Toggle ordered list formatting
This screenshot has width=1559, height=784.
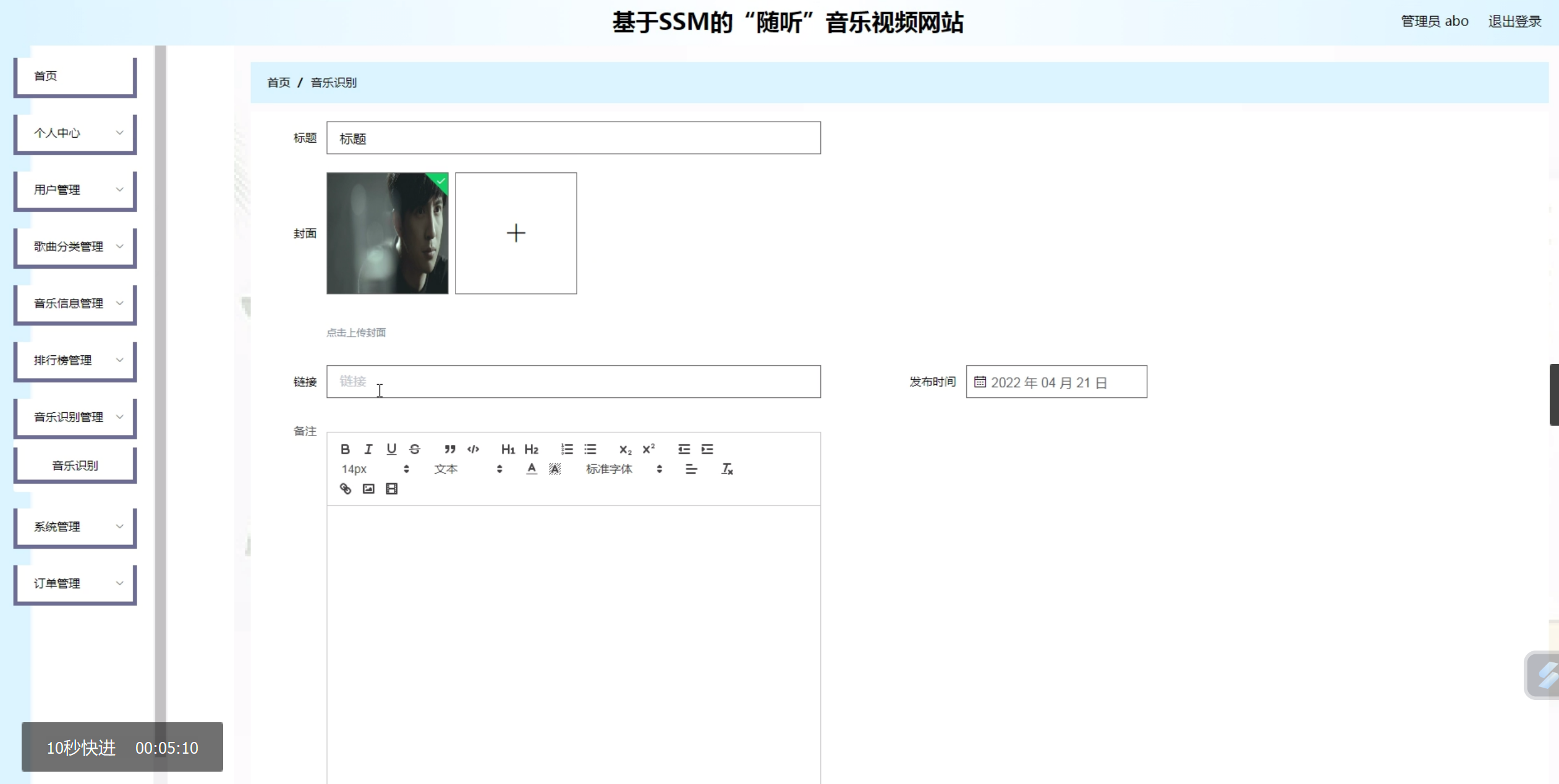[x=566, y=449]
